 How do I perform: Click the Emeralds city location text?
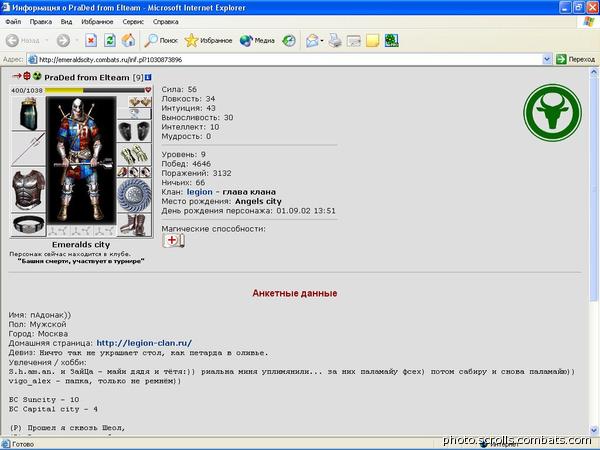click(81, 245)
